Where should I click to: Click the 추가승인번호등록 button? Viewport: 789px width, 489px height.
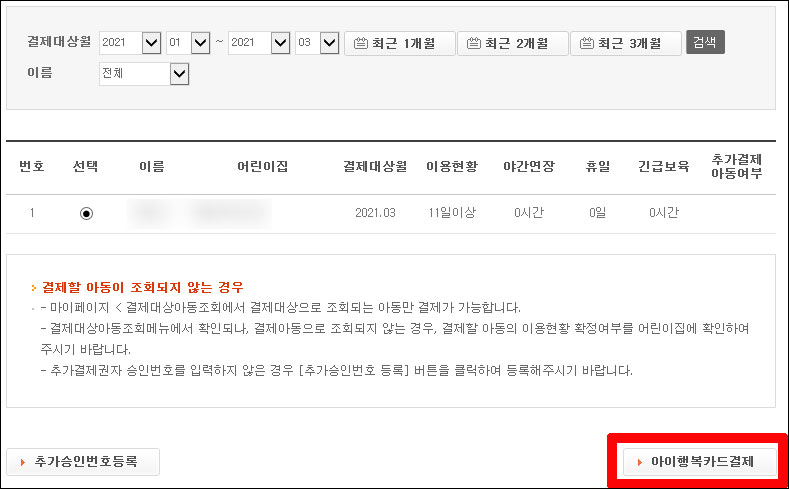pyautogui.click(x=83, y=462)
